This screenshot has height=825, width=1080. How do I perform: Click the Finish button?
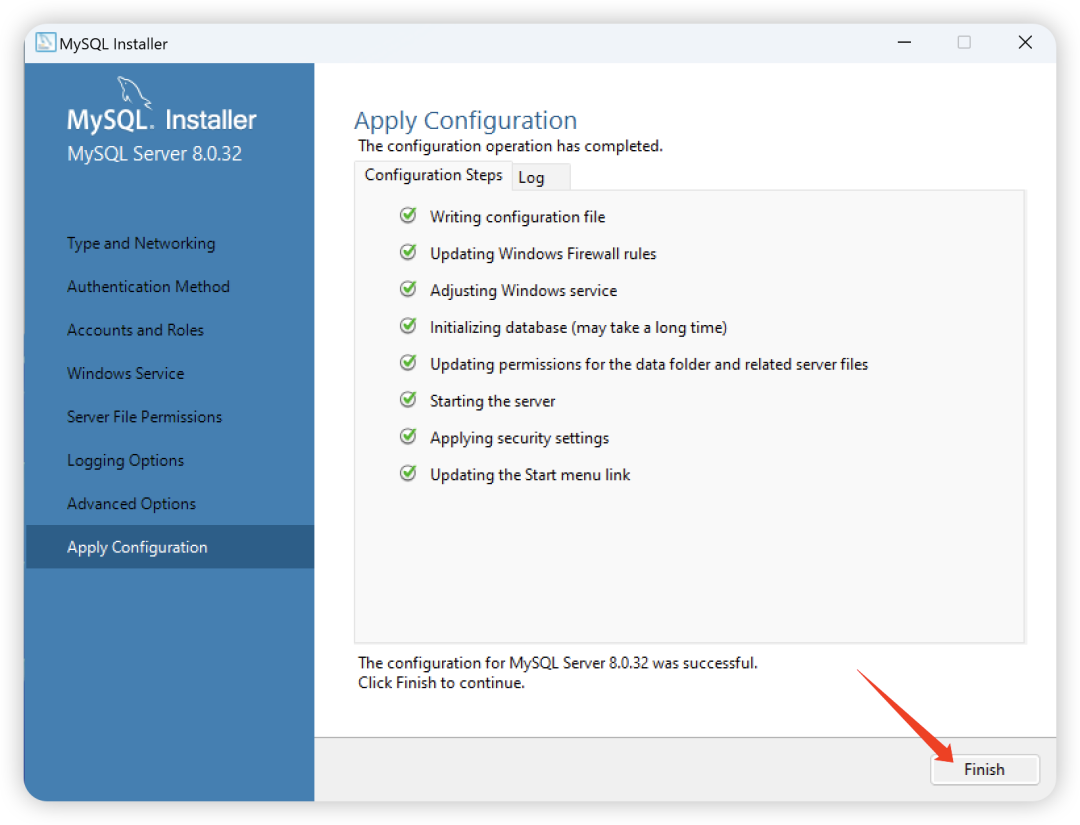tap(984, 769)
